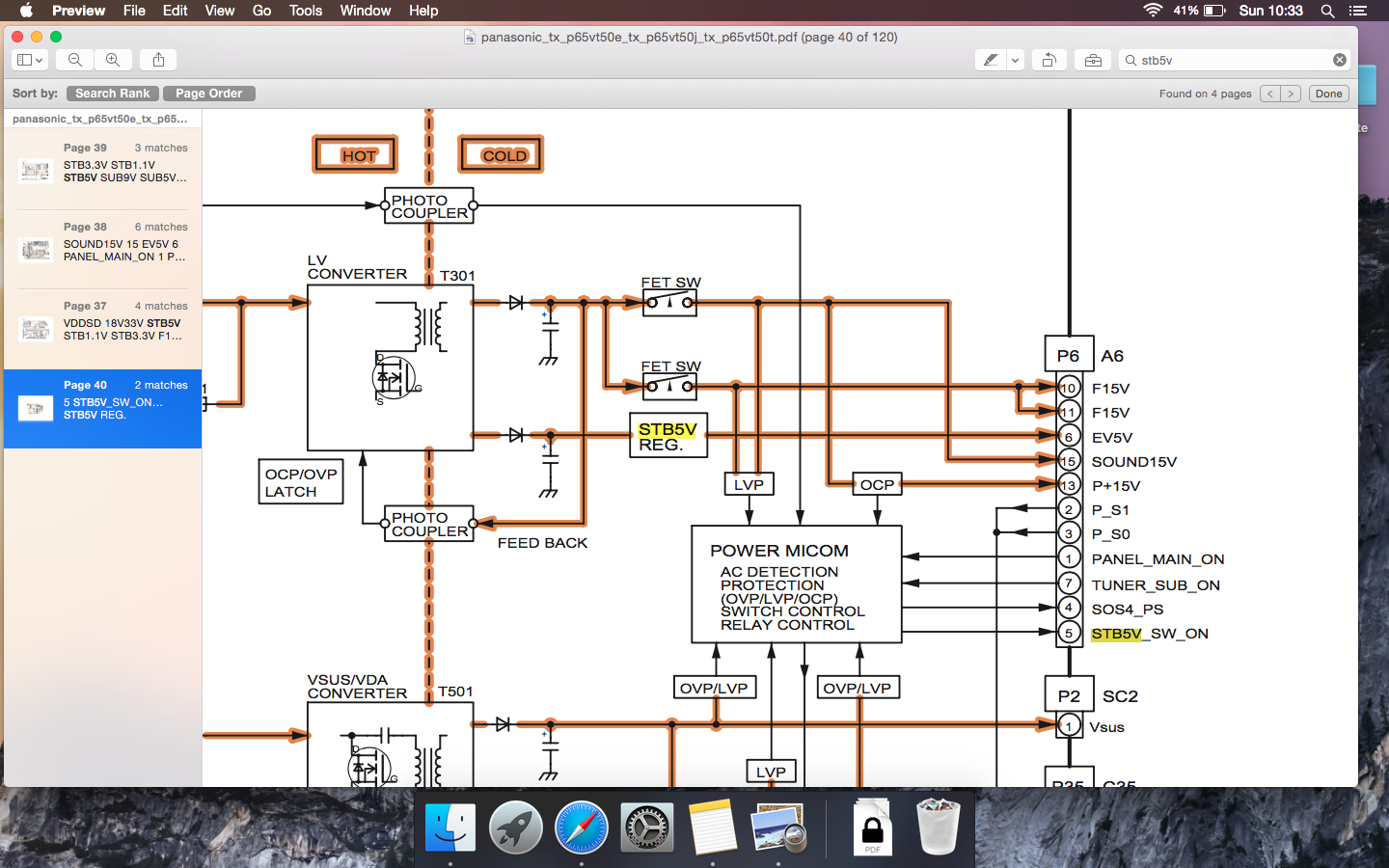Go to previous search match arrow
Screen dimensions: 1389x868
(1270, 94)
